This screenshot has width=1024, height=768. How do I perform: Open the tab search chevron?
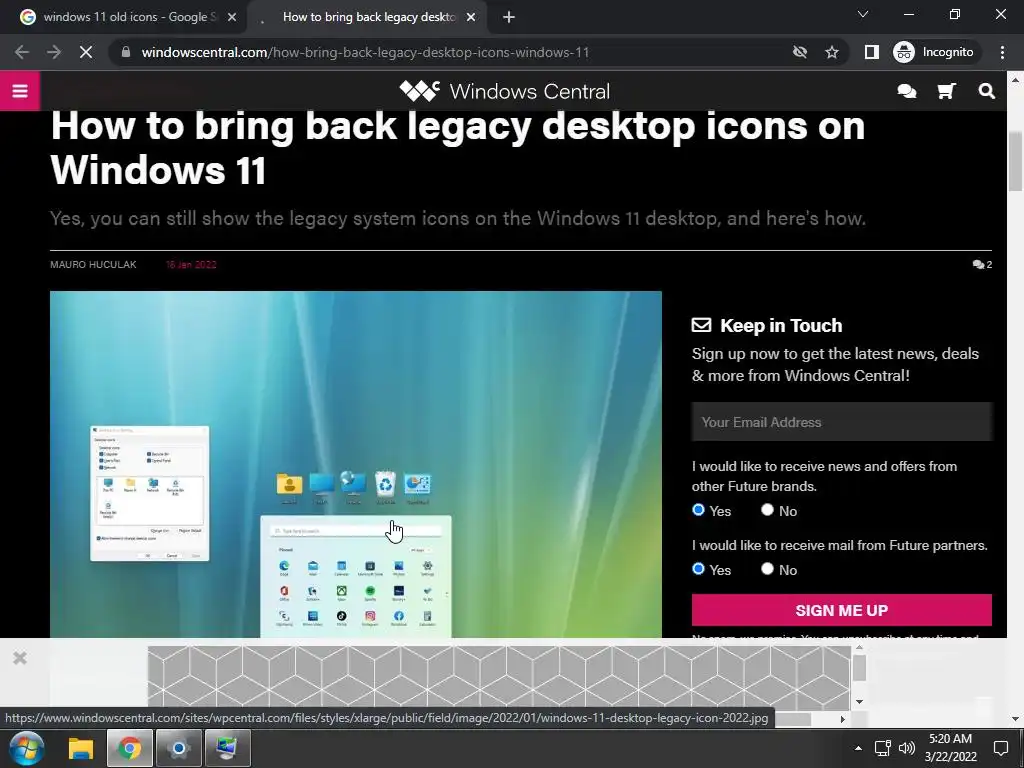[x=863, y=14]
